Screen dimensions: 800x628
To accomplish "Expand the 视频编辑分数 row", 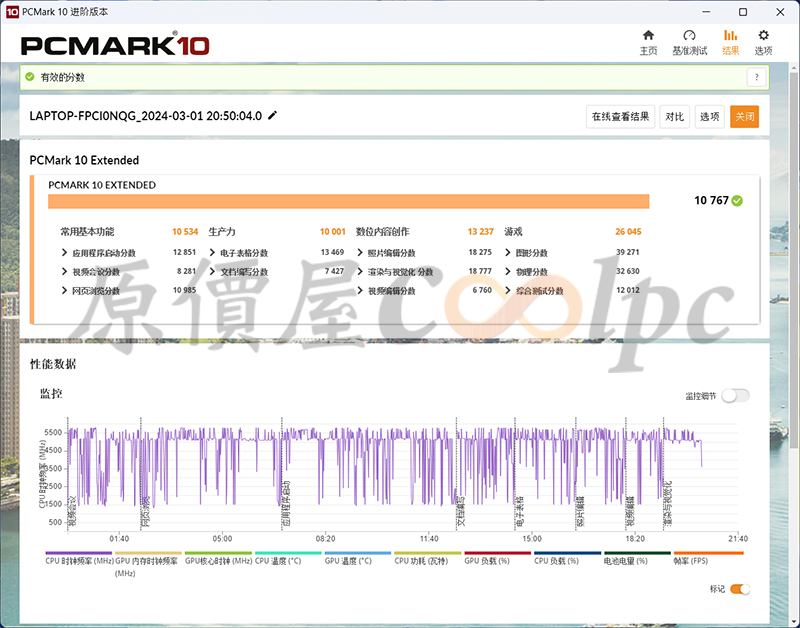I will (x=360, y=290).
